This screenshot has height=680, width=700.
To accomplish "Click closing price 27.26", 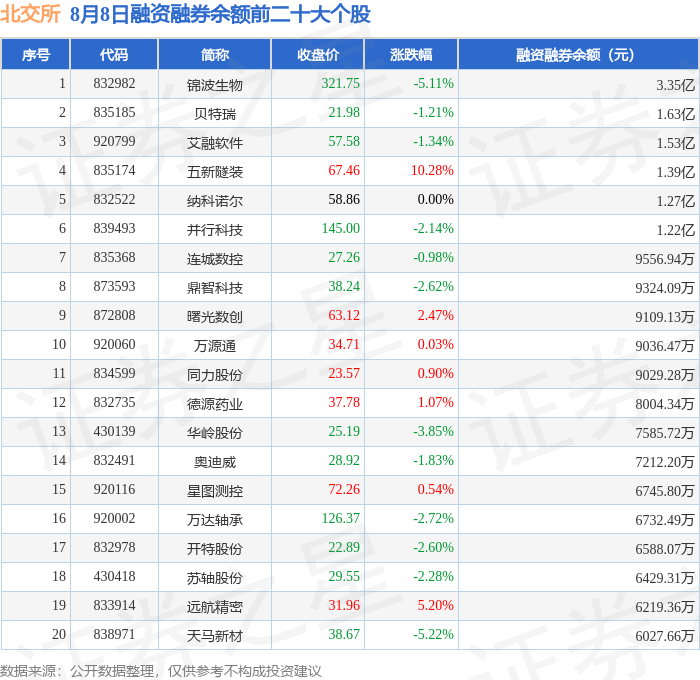I will pos(344,258).
